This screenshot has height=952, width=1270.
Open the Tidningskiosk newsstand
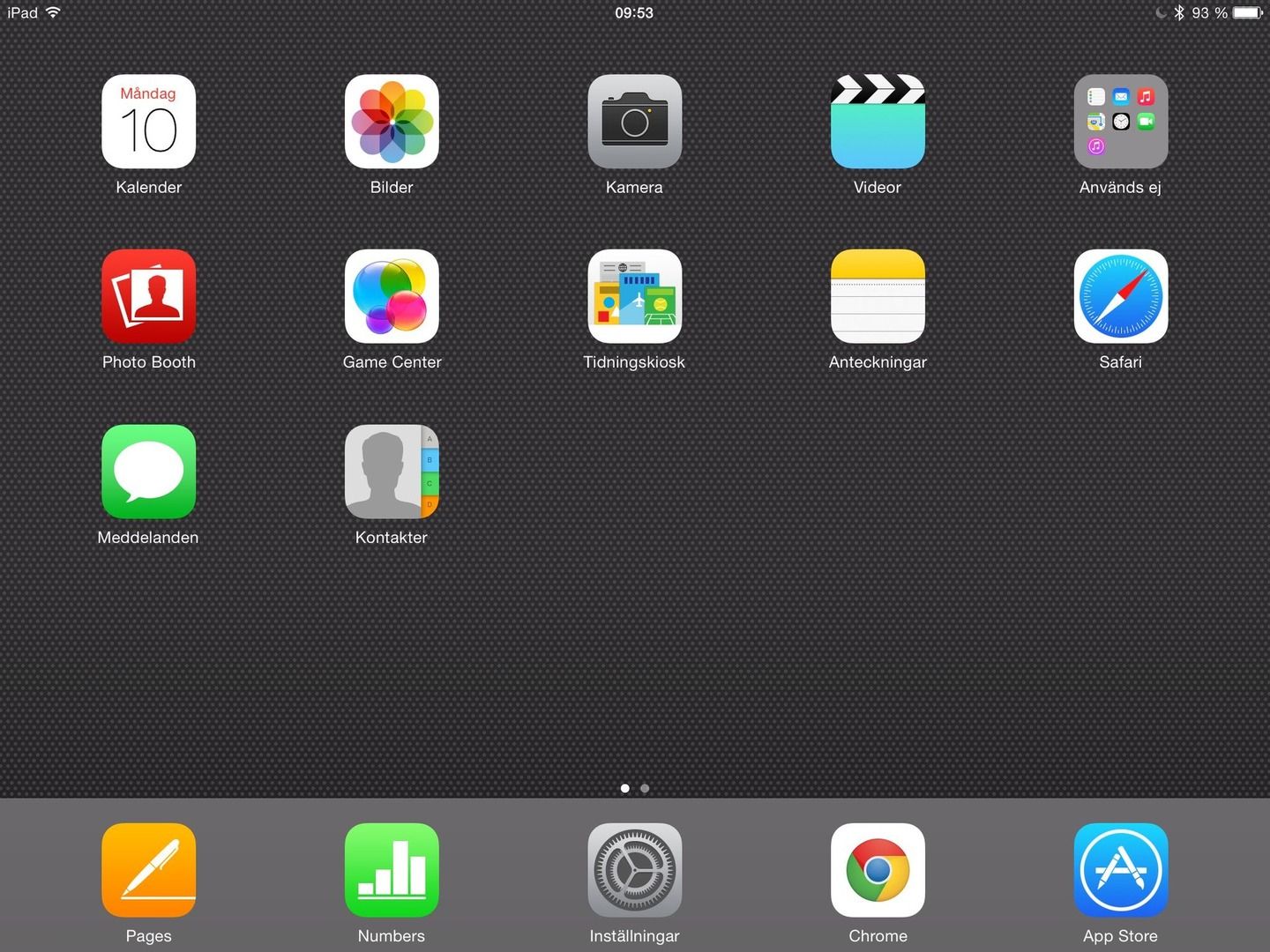click(x=634, y=296)
